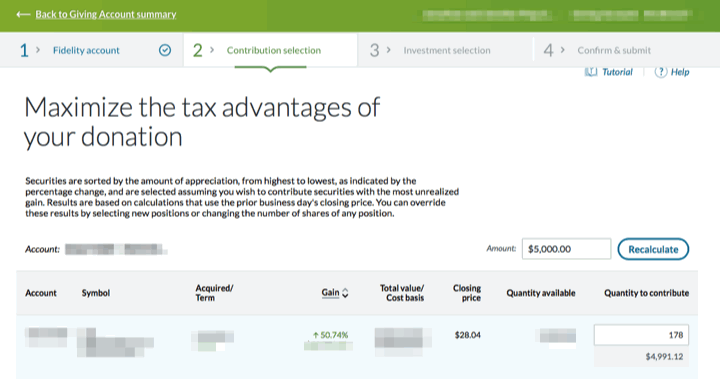The image size is (720, 379).
Task: Click the chevron next to step number 4
Action: coord(562,50)
